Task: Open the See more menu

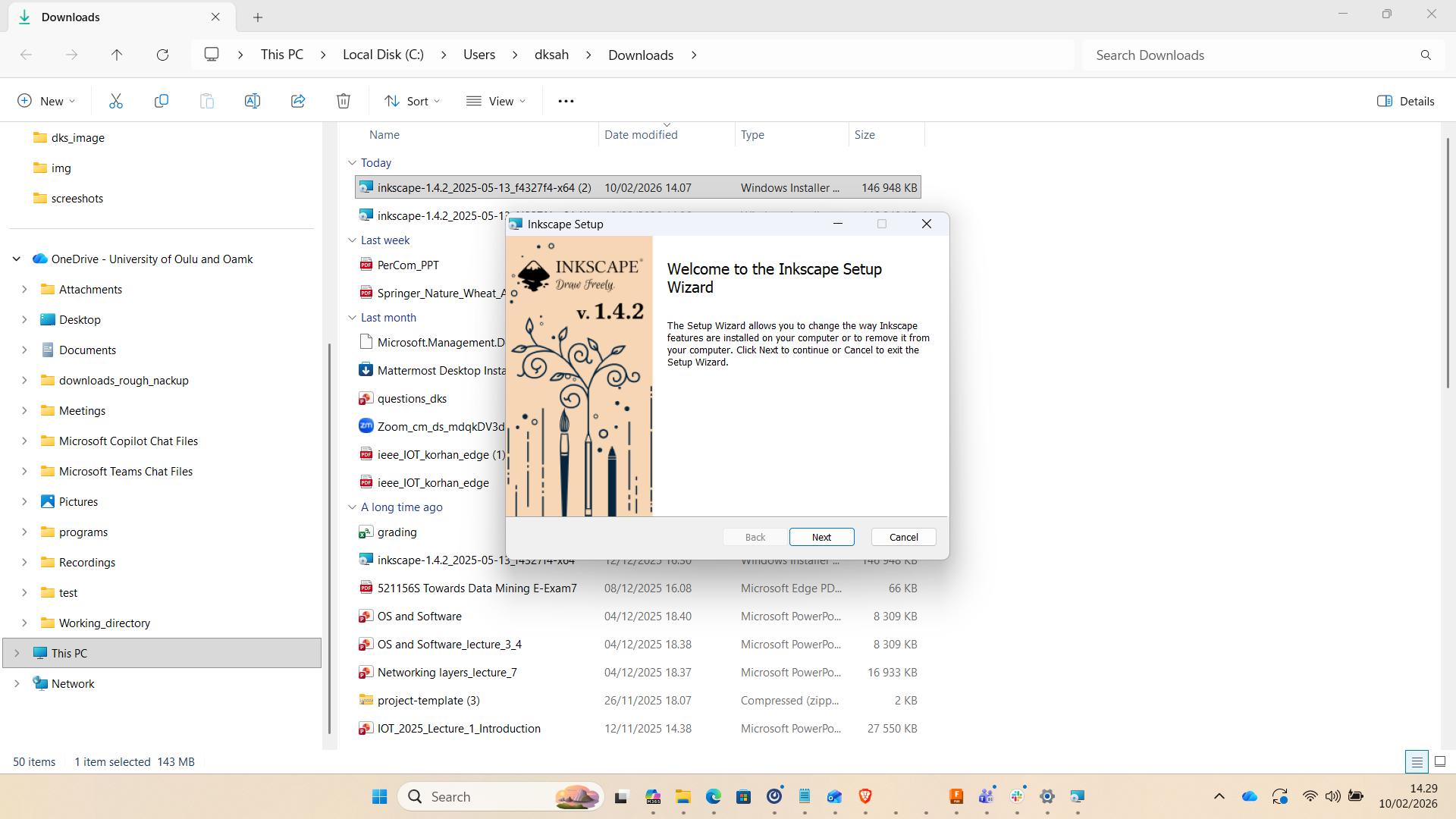Action: 566,100
